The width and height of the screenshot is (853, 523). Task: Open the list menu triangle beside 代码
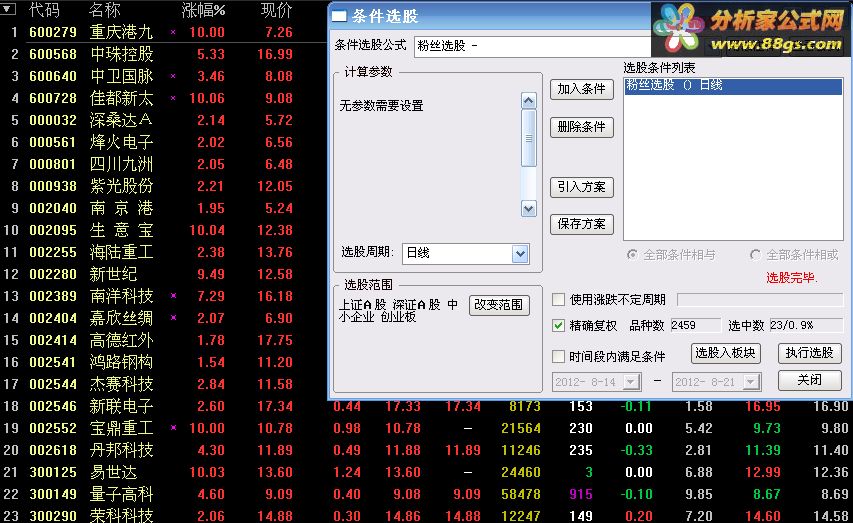click(x=9, y=9)
